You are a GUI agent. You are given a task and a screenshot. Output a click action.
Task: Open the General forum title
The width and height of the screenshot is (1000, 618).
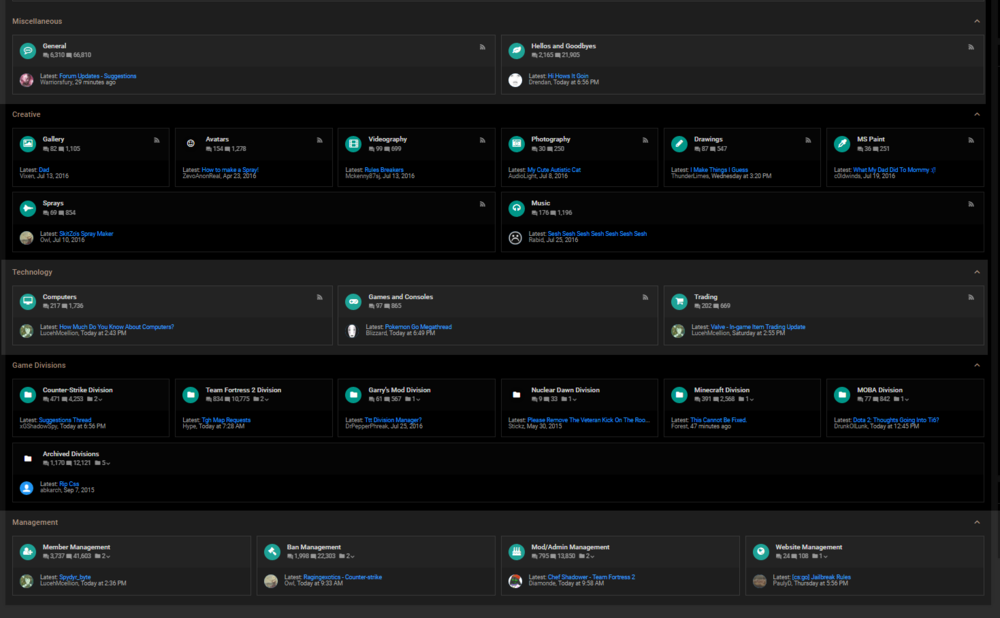[x=54, y=46]
